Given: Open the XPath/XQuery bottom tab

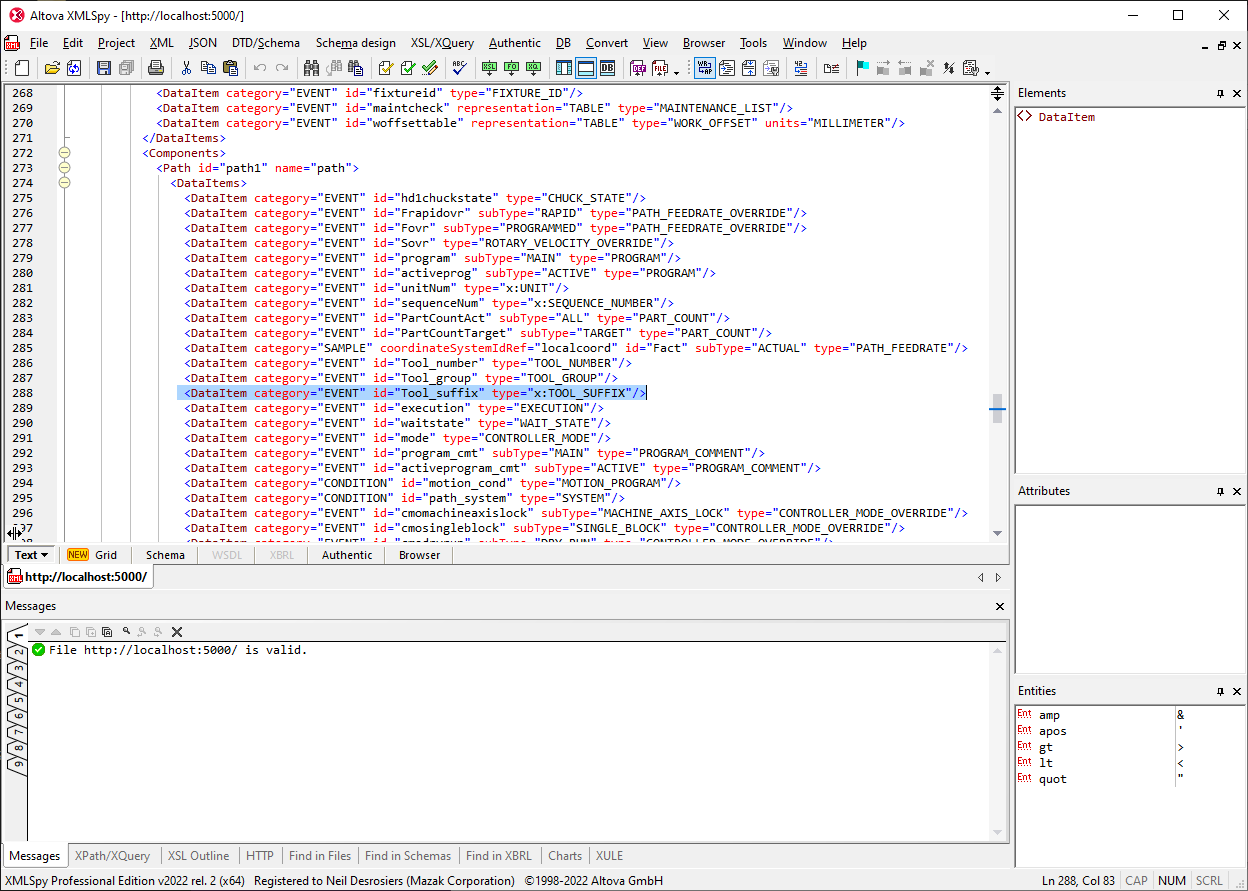Looking at the screenshot, I should pyautogui.click(x=112, y=856).
